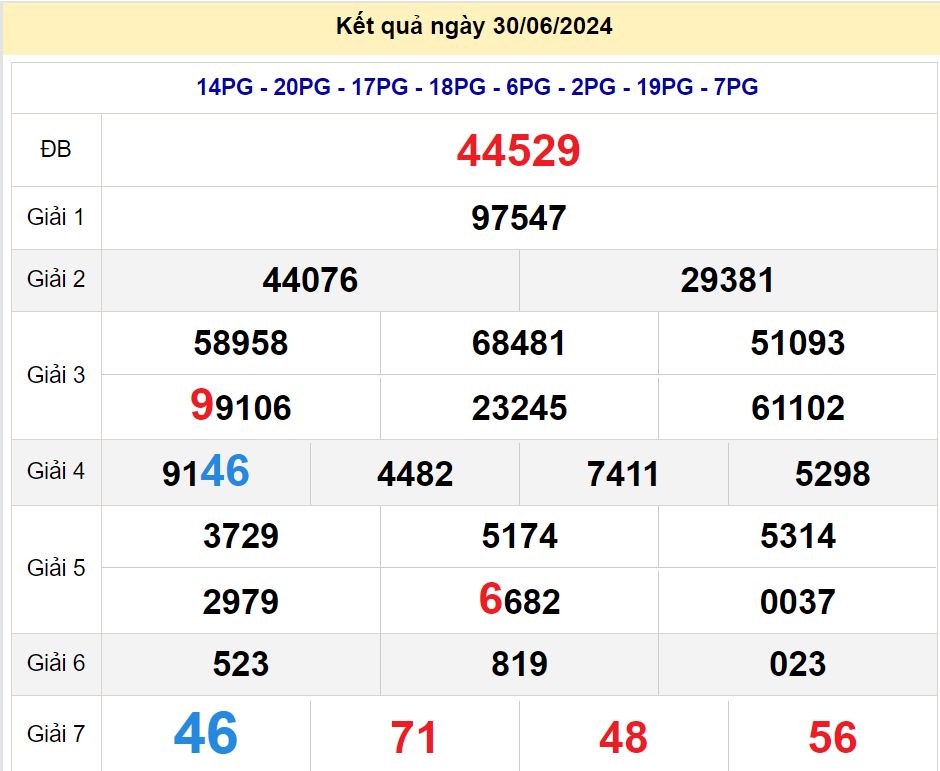
Task: Click the Giải 4 number 9146
Action: 206,472
